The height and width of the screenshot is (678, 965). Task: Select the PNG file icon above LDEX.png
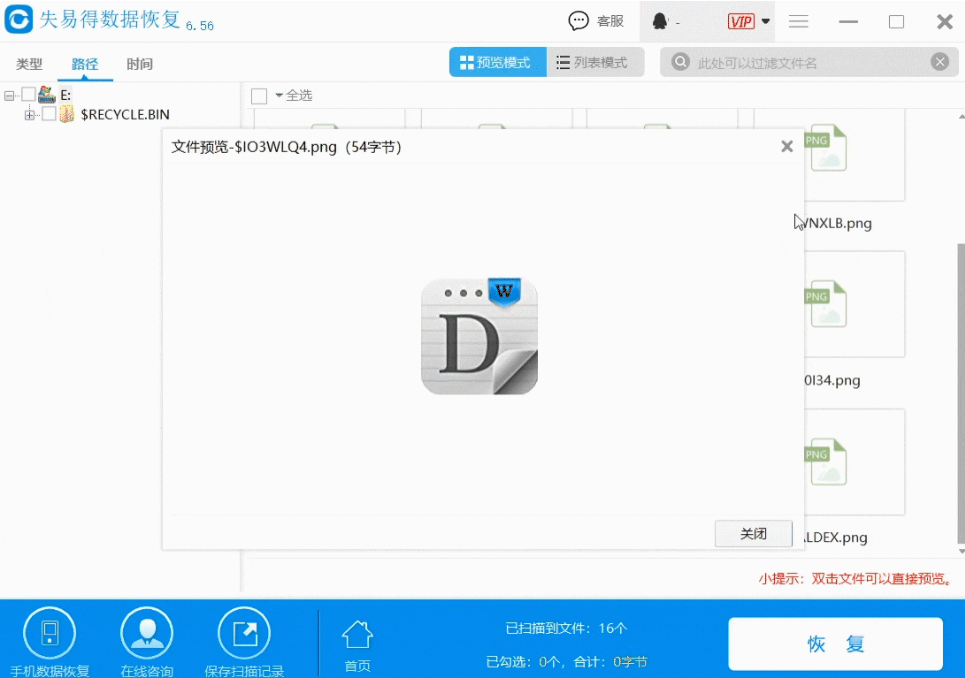point(826,462)
